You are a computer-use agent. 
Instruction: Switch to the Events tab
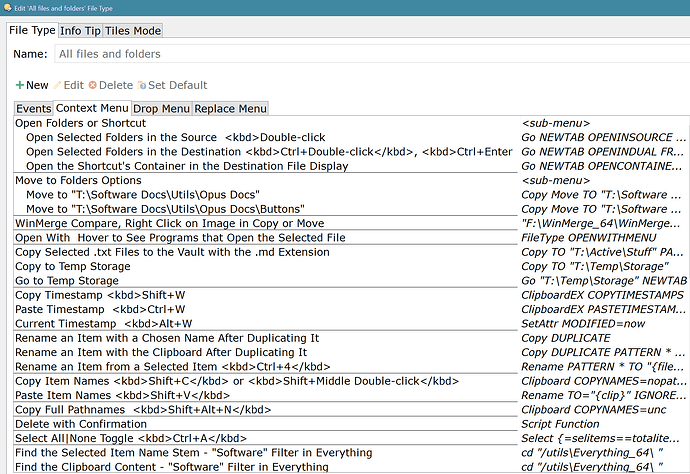point(33,109)
